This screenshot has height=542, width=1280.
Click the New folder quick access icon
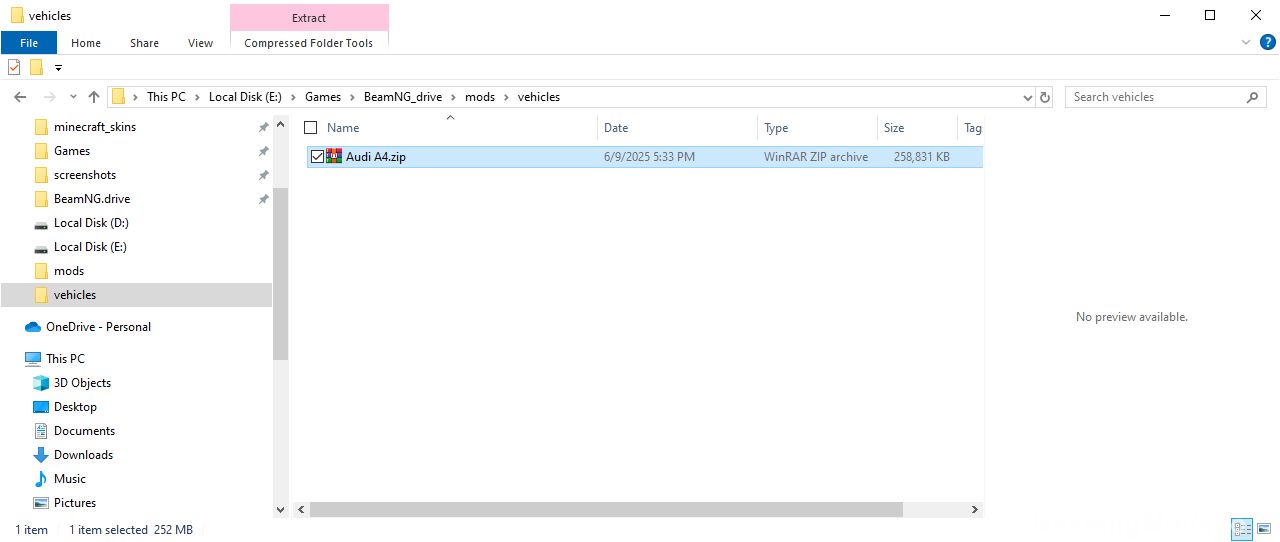[x=36, y=67]
